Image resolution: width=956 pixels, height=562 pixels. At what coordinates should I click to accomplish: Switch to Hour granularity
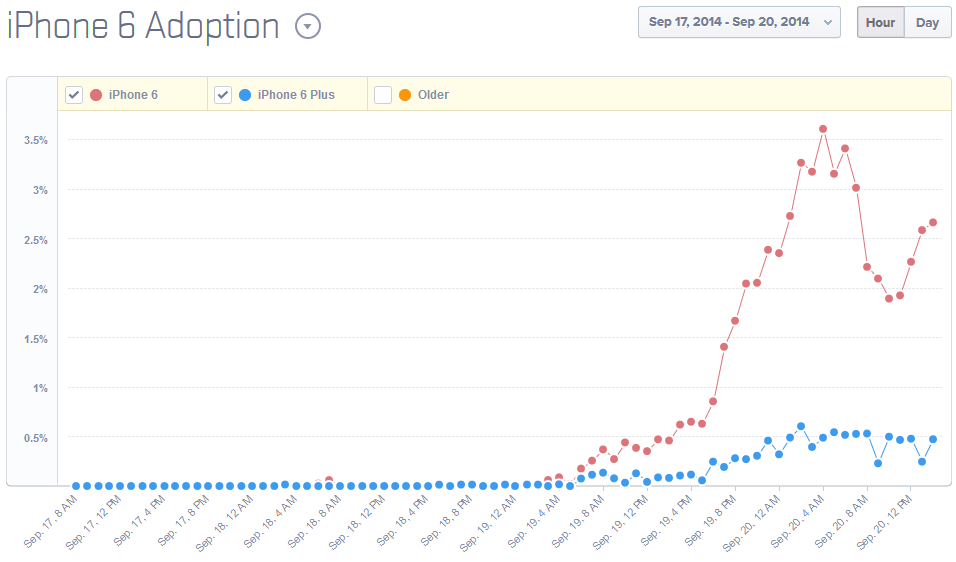[880, 23]
